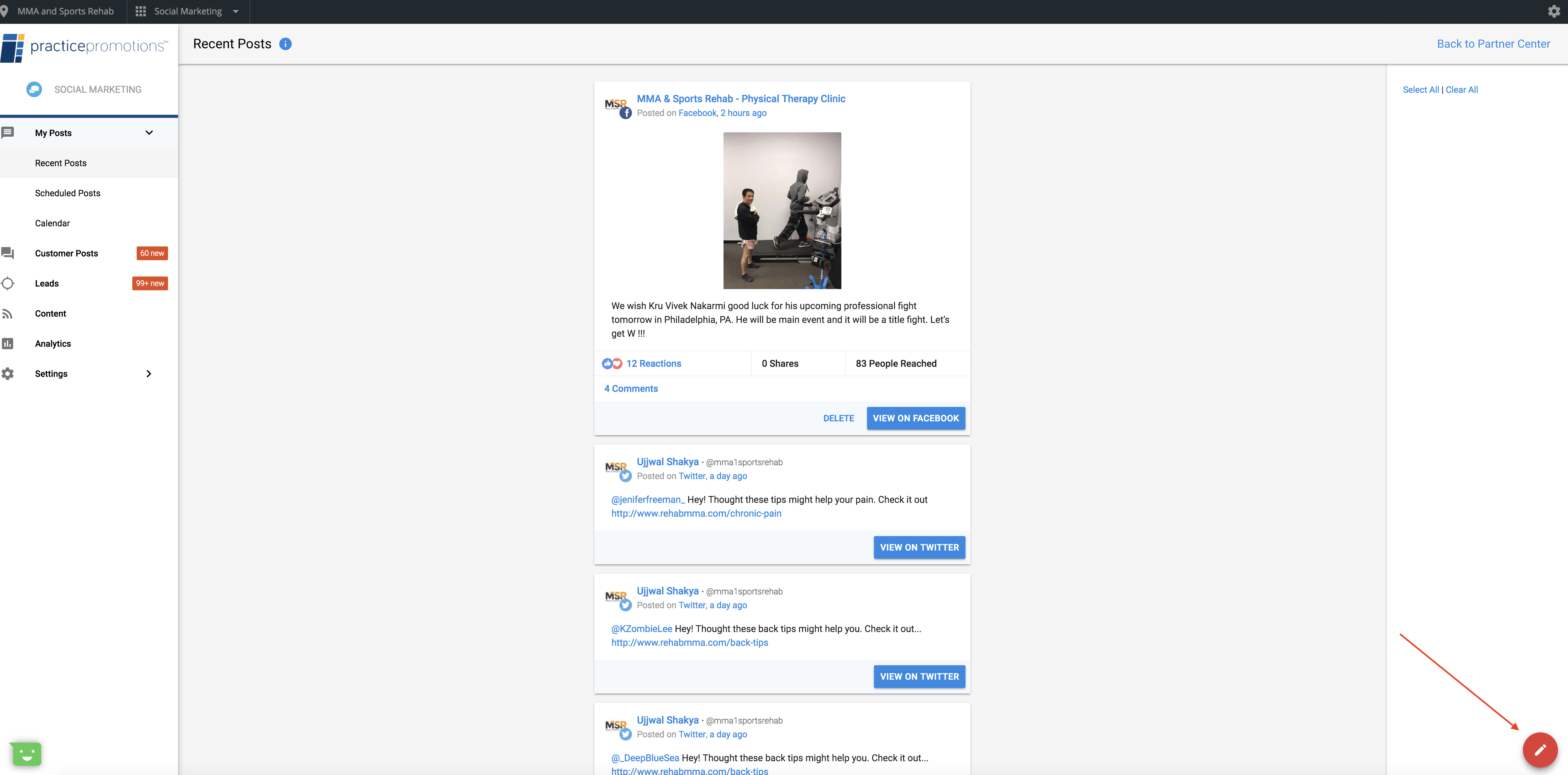Collapse the My Posts chevron
Viewport: 1568px width, 775px height.
pyautogui.click(x=149, y=133)
